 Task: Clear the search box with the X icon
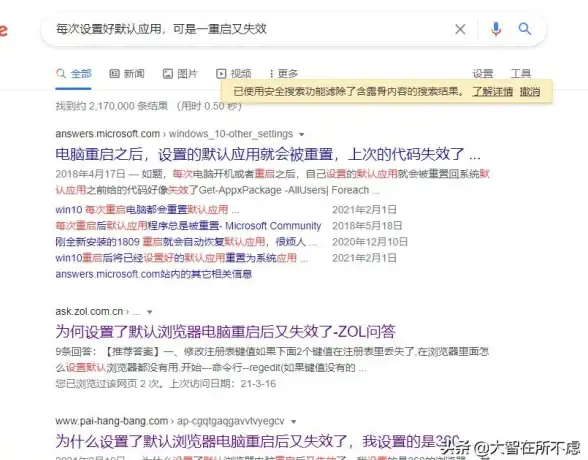coord(460,29)
